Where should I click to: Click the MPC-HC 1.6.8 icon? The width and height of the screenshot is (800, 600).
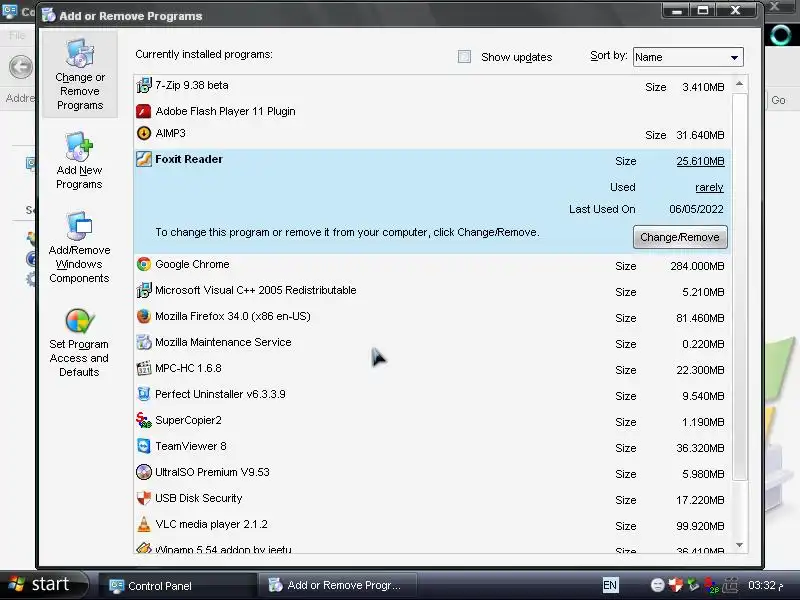pyautogui.click(x=144, y=368)
